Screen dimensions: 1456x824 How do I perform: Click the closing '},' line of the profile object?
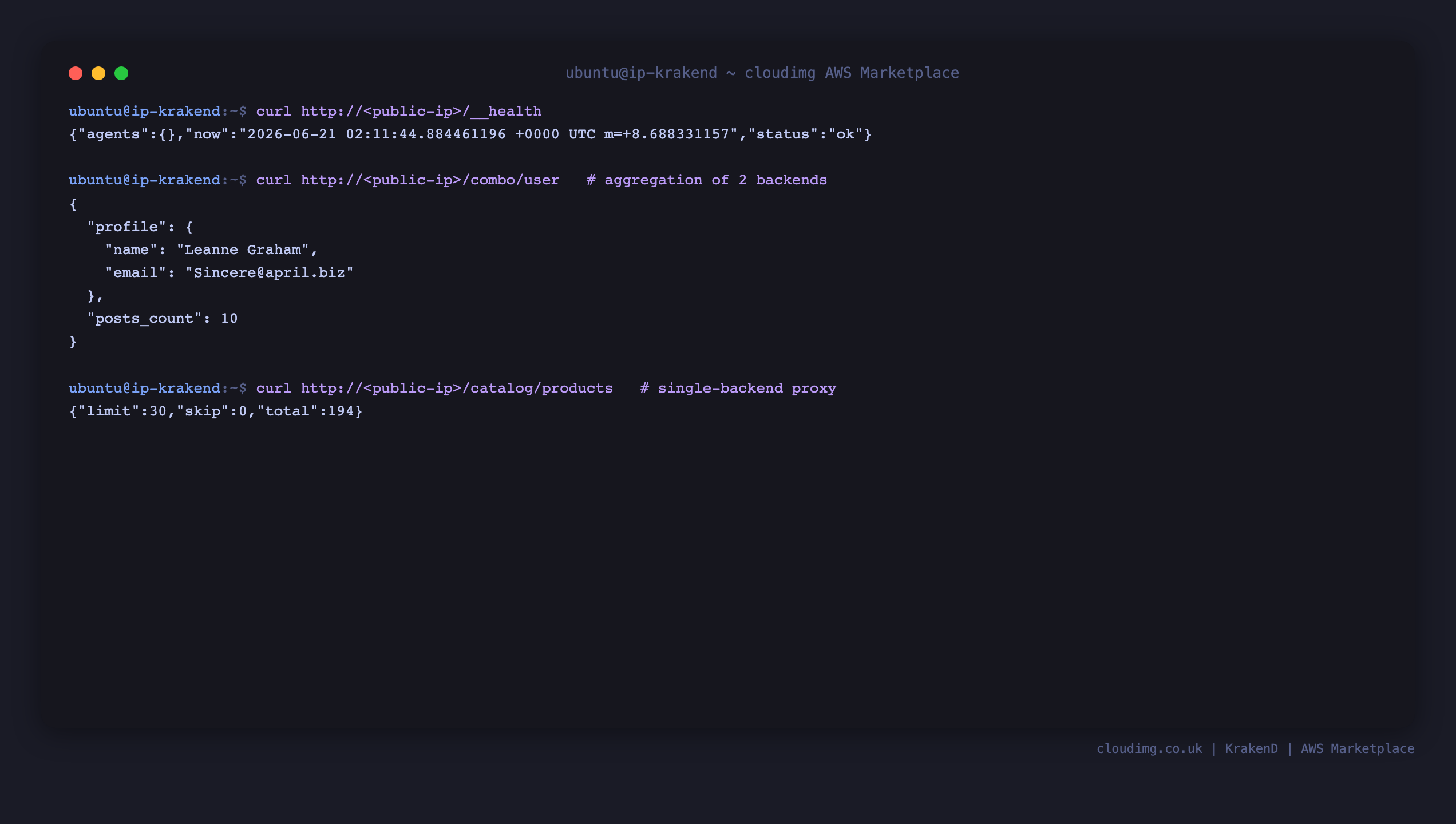(x=95, y=296)
